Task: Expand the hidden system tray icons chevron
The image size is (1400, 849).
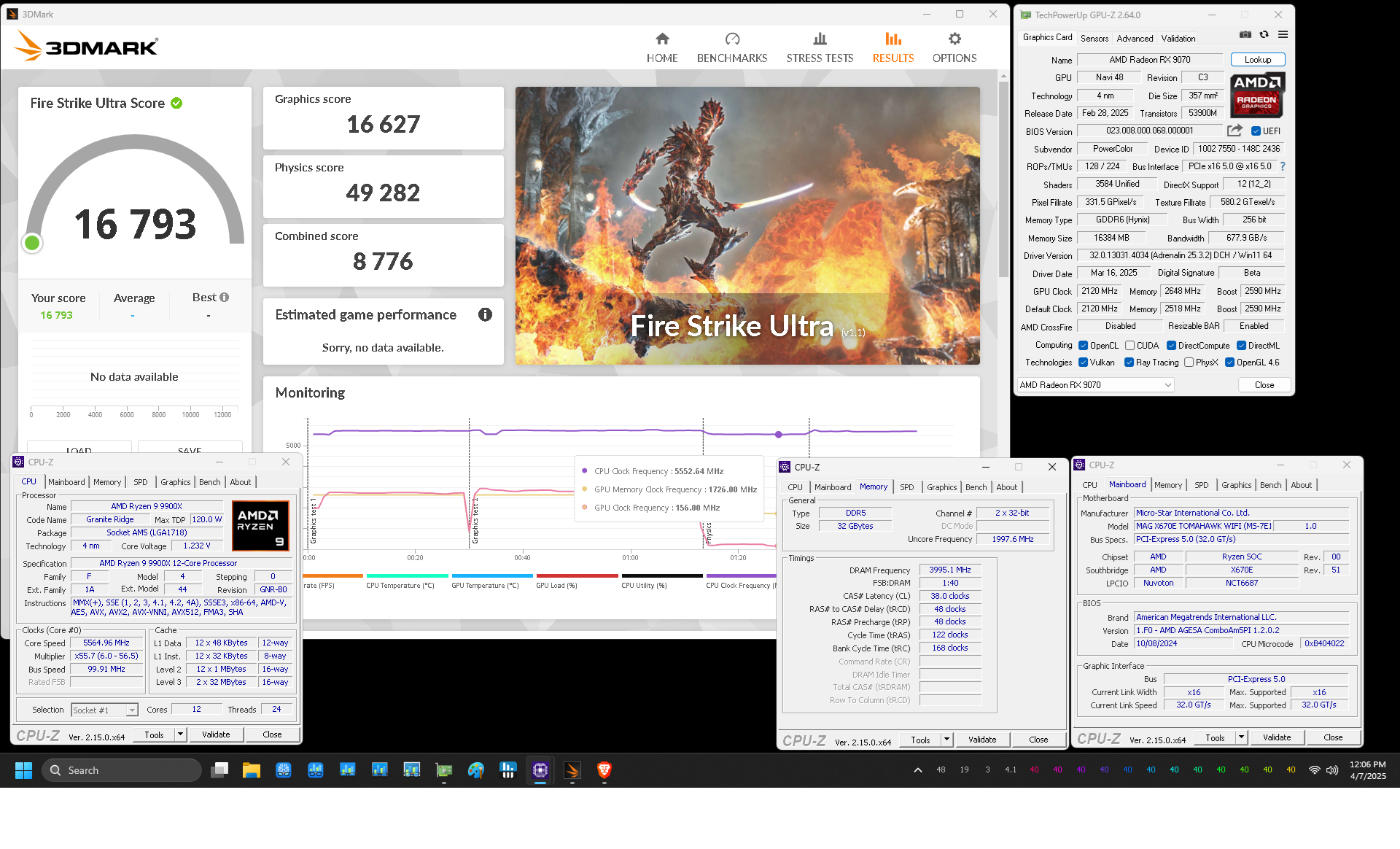Action: [x=918, y=770]
